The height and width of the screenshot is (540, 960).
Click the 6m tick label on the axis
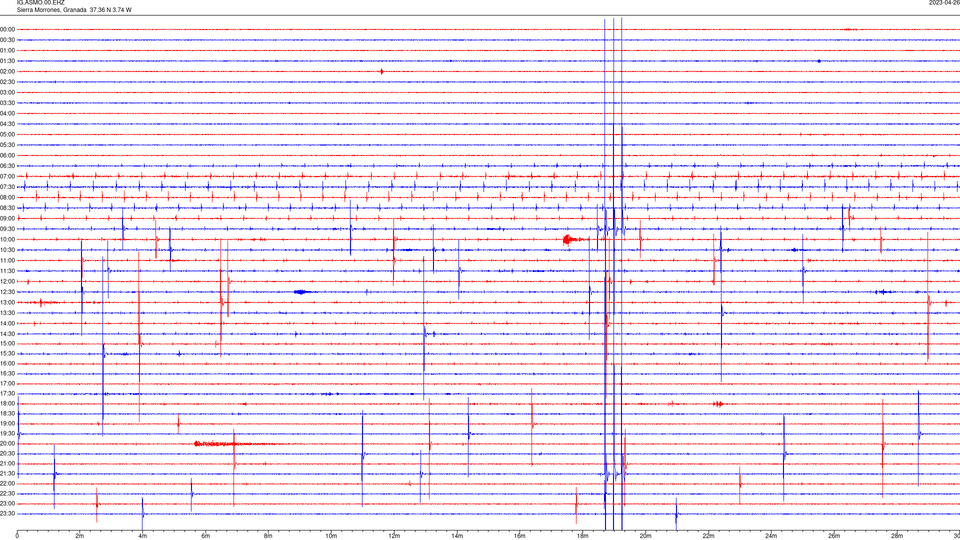pos(205,536)
